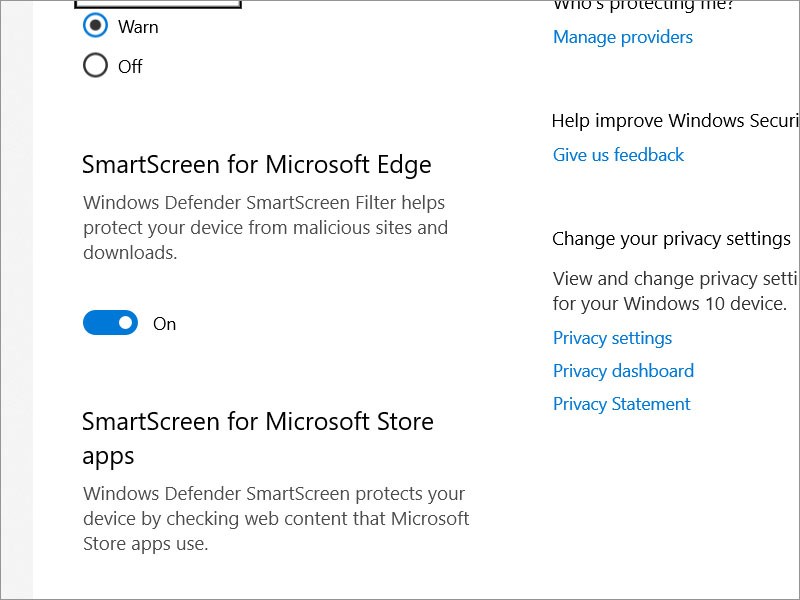
Task: Click the View and change privacy settings text
Action: tap(676, 291)
